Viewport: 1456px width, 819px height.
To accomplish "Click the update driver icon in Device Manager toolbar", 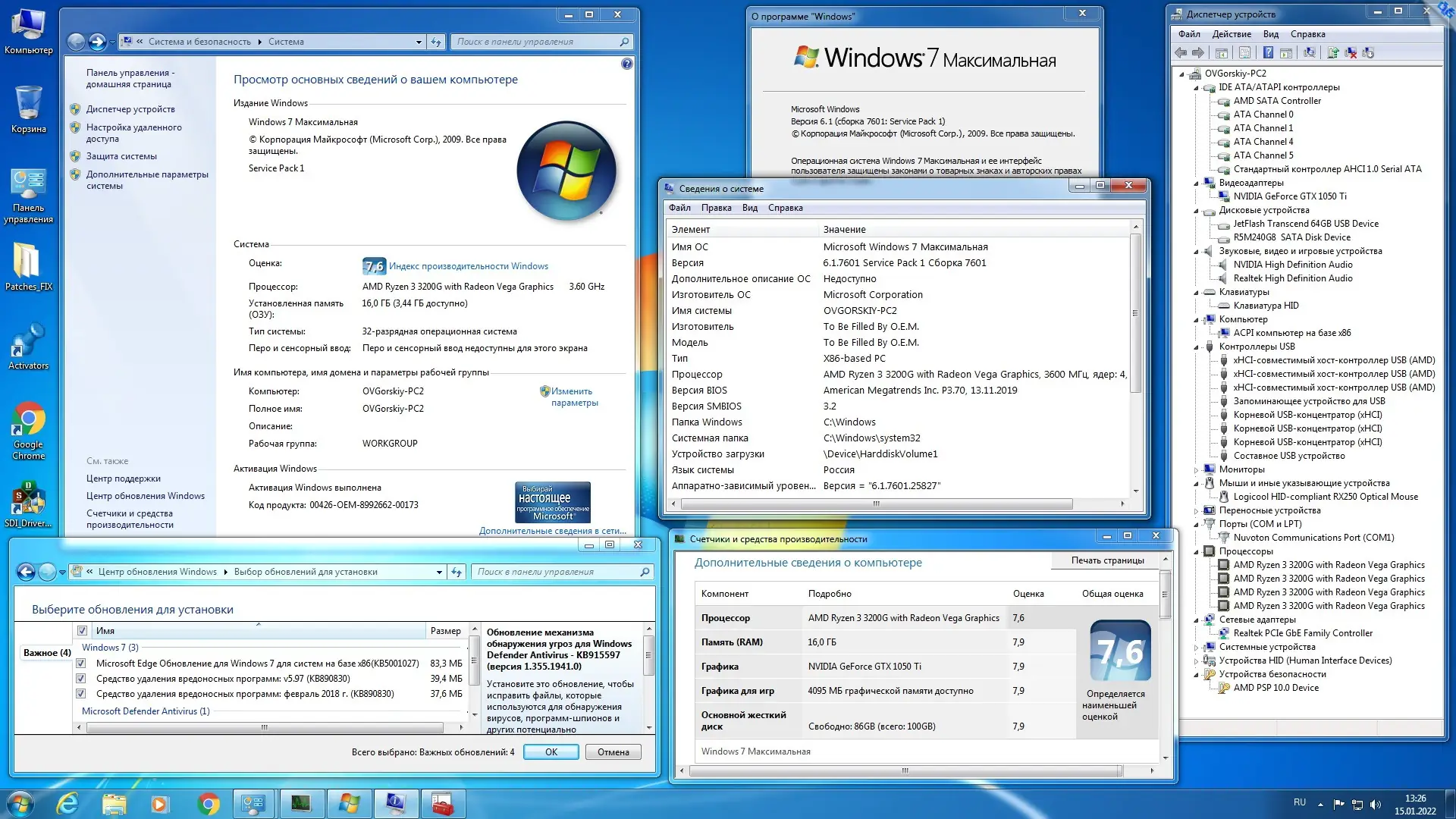I will [1333, 53].
